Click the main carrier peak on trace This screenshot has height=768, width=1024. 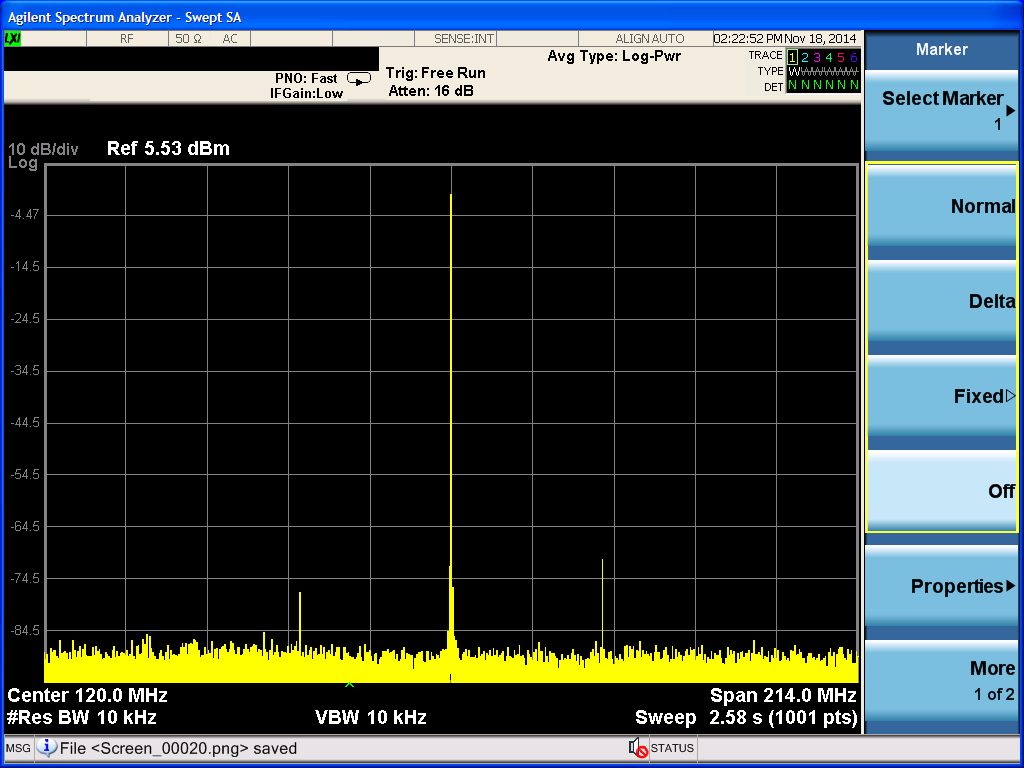451,195
